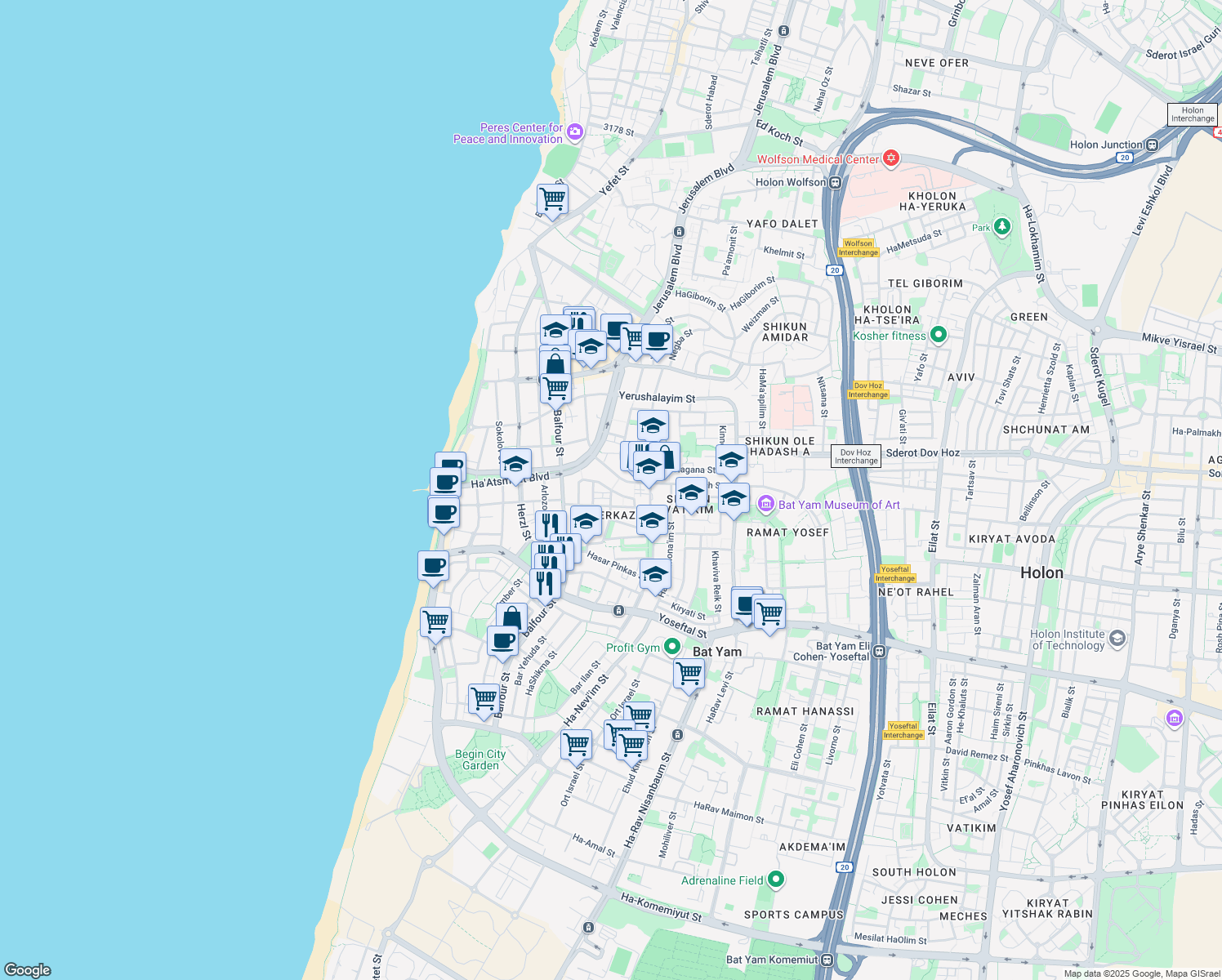Select the Holon Interchange label box
The width and height of the screenshot is (1222, 980).
1192,114
